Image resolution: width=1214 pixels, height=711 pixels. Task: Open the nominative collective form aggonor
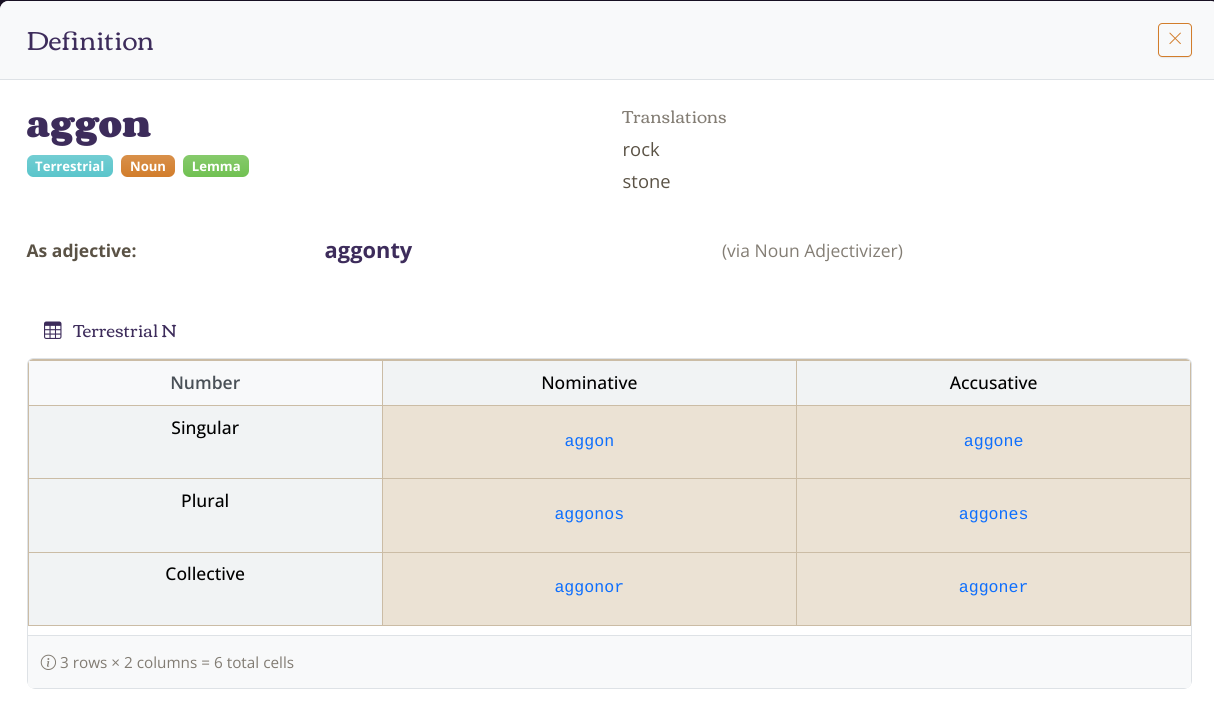pos(589,587)
